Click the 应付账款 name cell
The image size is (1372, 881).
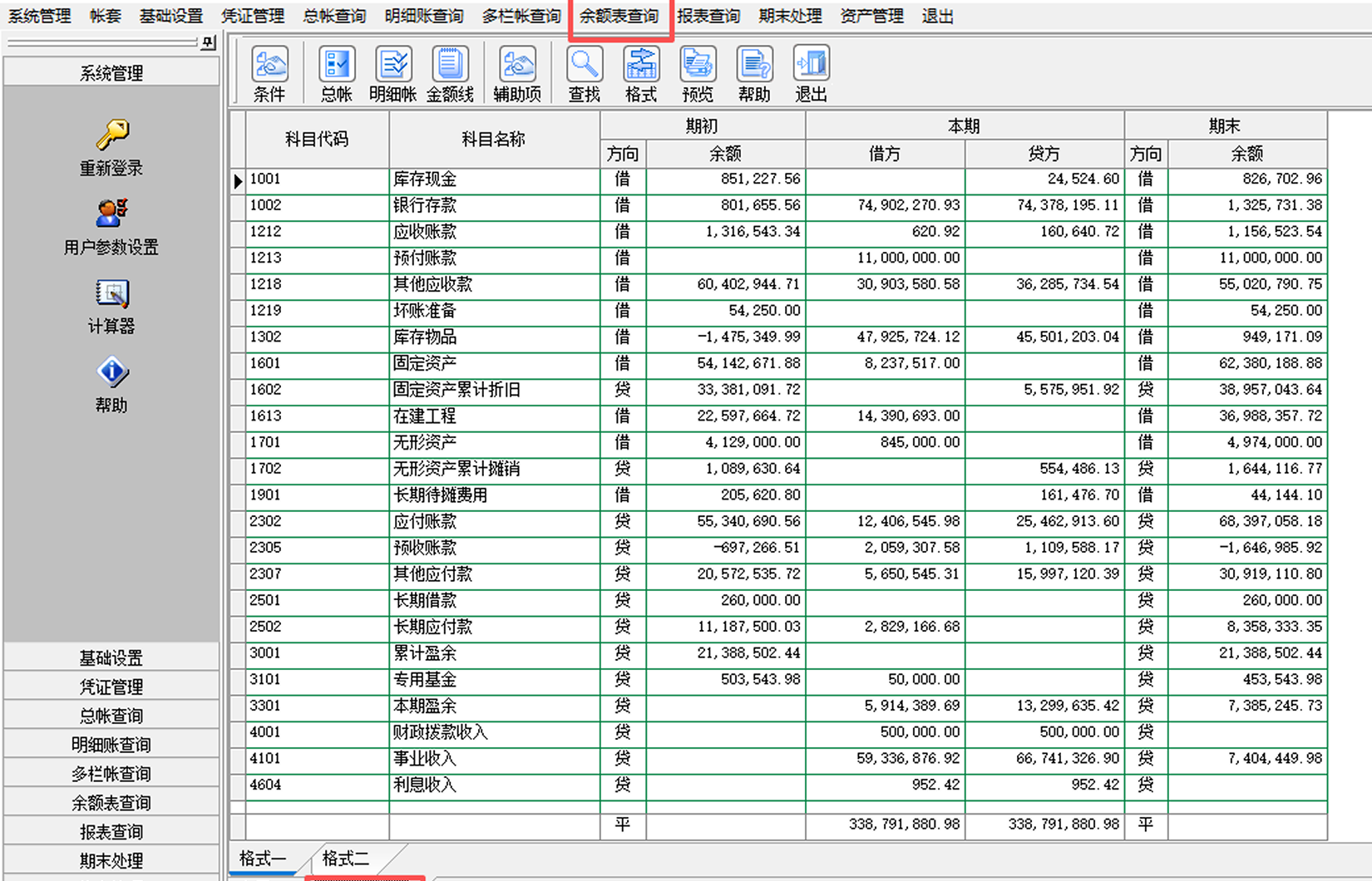pyautogui.click(x=494, y=522)
